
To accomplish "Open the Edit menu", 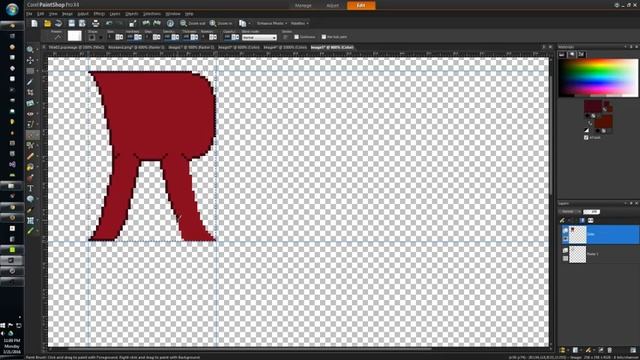I will [40, 14].
